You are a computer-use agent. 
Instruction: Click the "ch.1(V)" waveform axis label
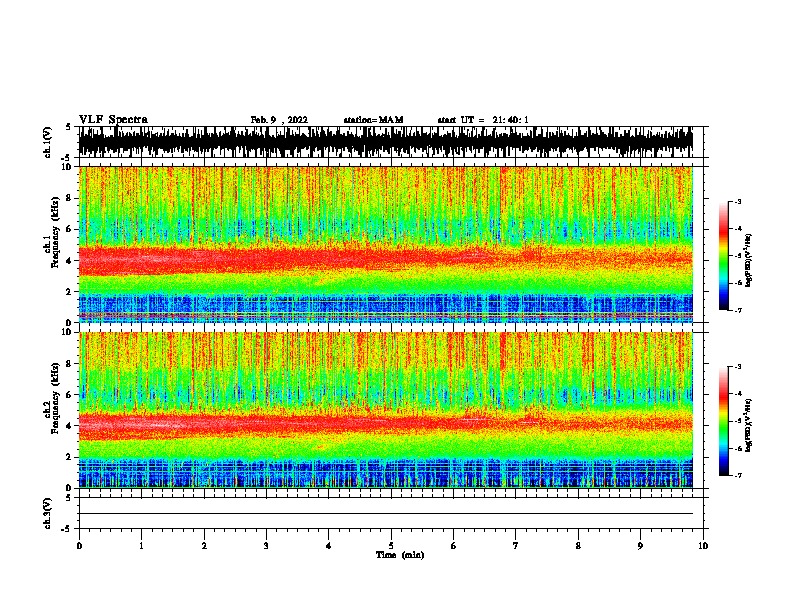[48, 142]
